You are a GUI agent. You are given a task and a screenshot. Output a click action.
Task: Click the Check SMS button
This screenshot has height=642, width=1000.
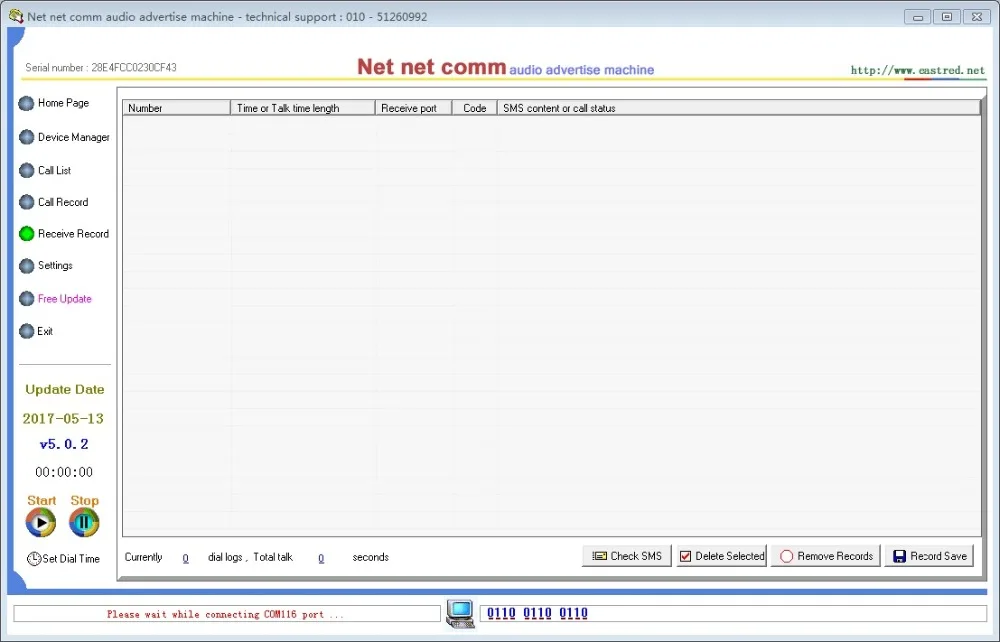627,556
